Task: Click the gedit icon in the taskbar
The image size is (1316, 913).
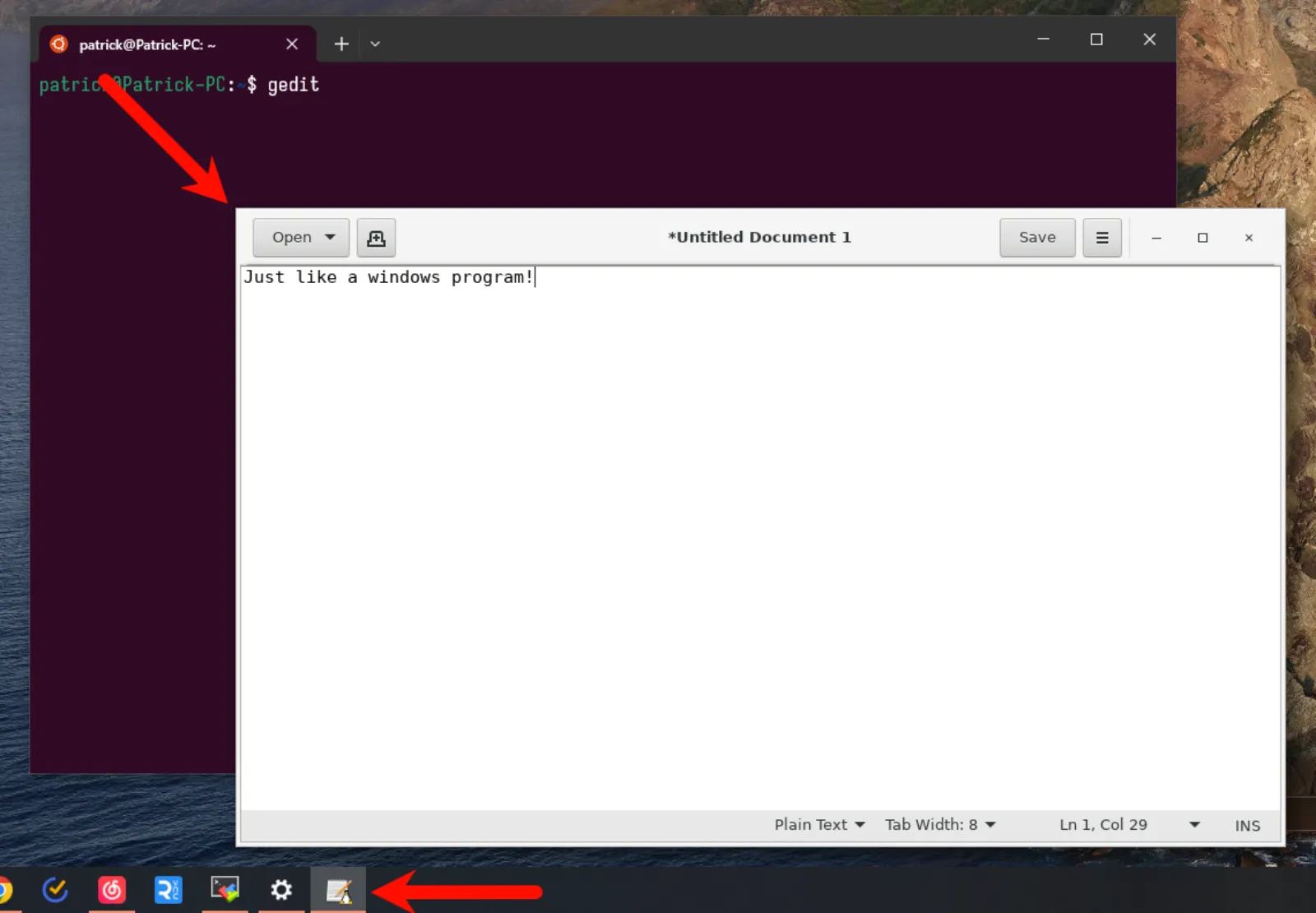Action: [338, 890]
